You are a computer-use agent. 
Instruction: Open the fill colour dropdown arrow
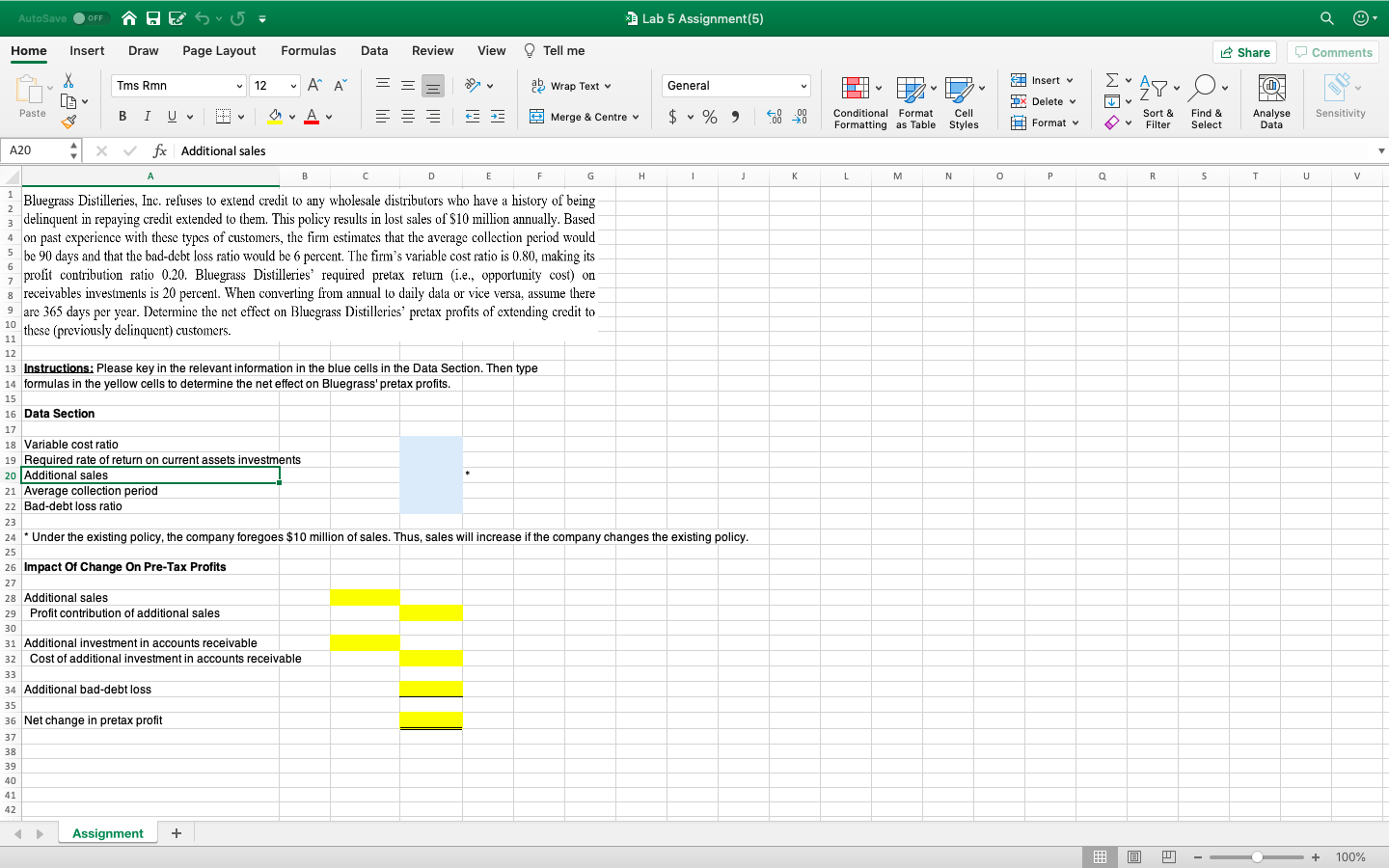pyautogui.click(x=290, y=116)
